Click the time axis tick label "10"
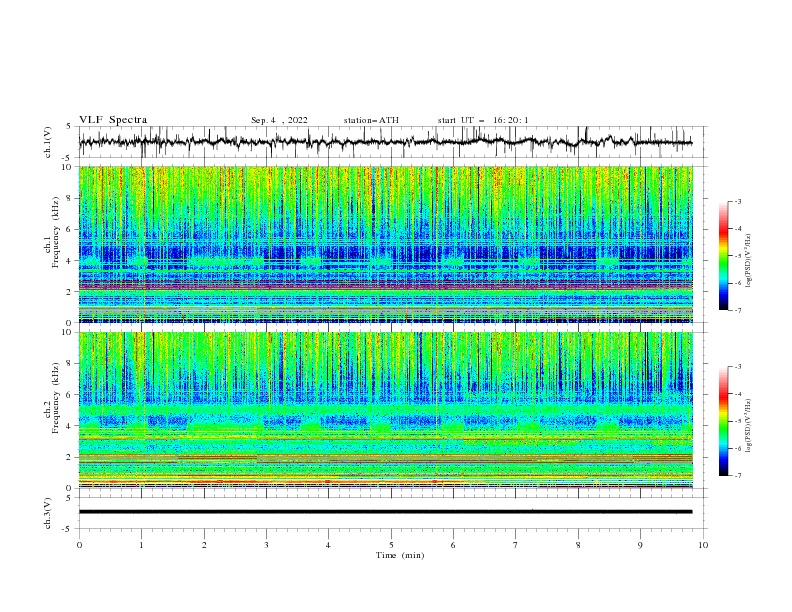Screen dimensions: 792x612 (703, 545)
